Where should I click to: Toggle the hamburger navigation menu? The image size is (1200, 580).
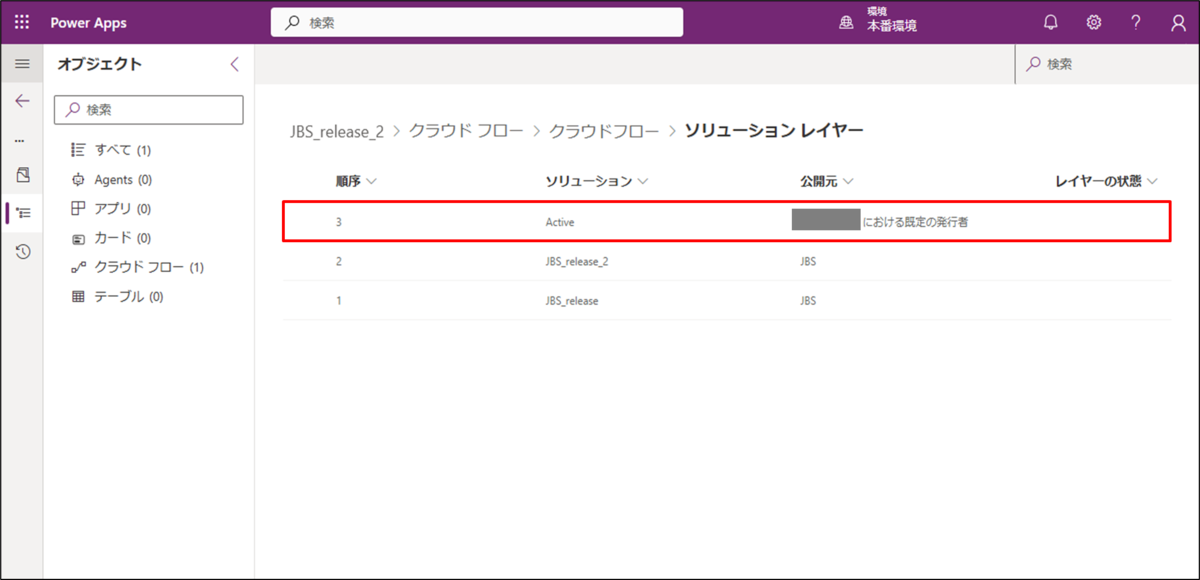pos(22,64)
